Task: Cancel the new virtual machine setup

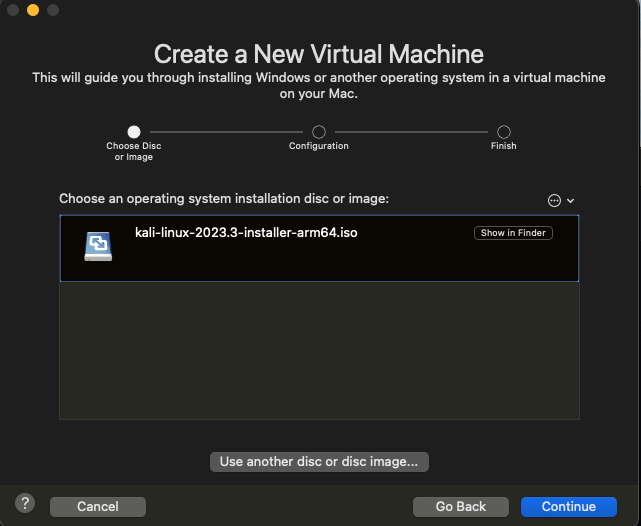Action: (x=98, y=507)
